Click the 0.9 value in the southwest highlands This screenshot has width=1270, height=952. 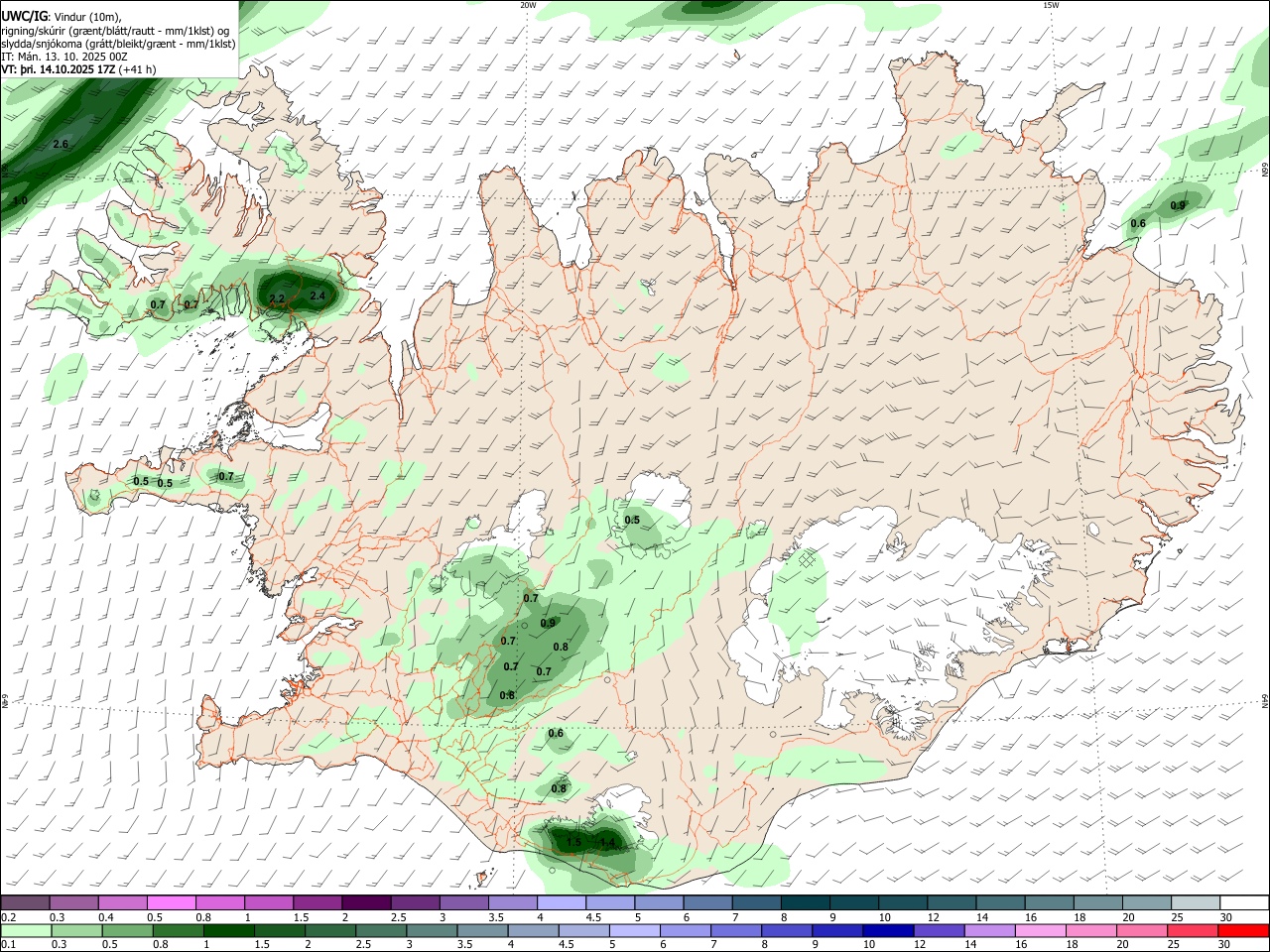tap(548, 624)
